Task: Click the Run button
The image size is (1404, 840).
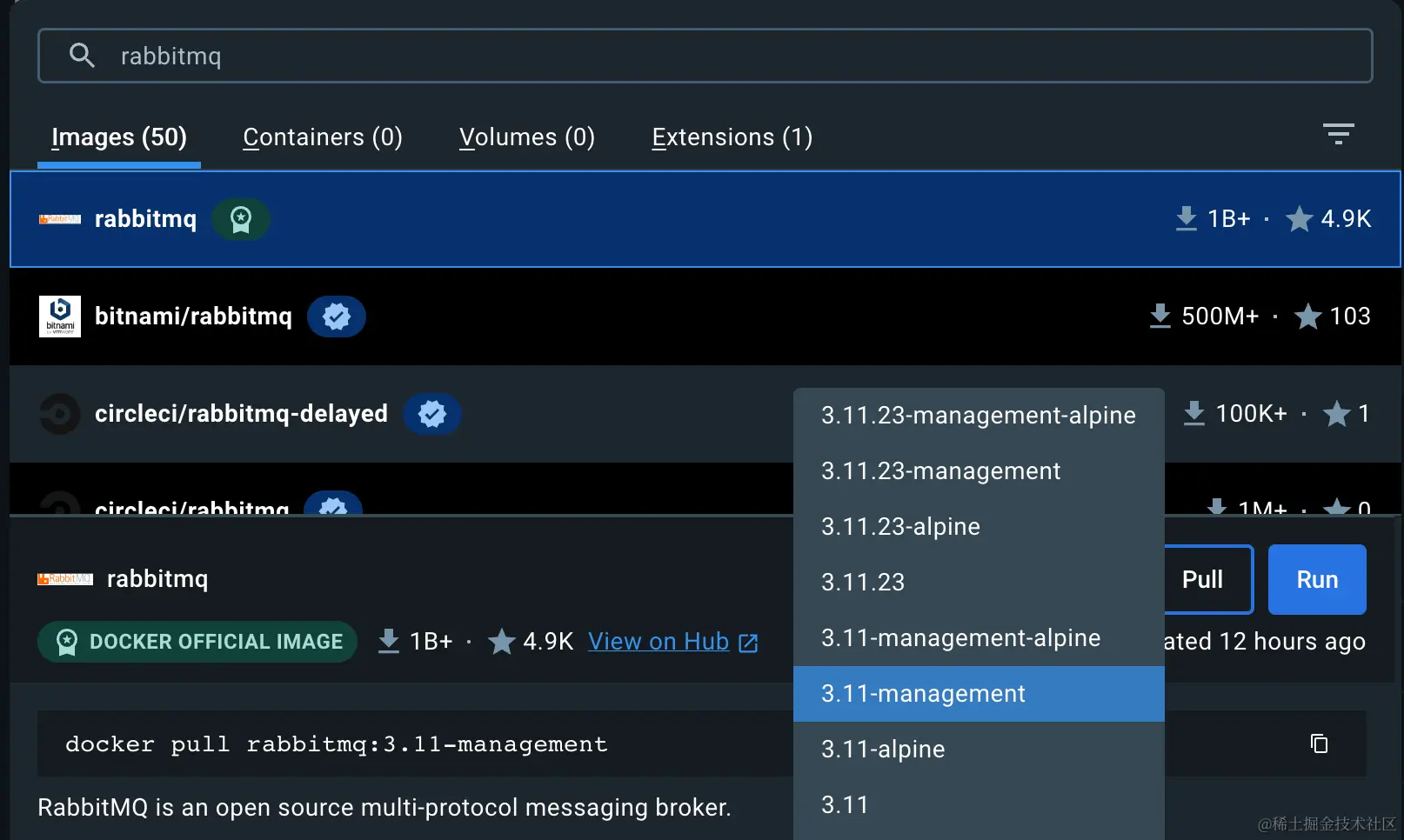Action: (x=1317, y=579)
